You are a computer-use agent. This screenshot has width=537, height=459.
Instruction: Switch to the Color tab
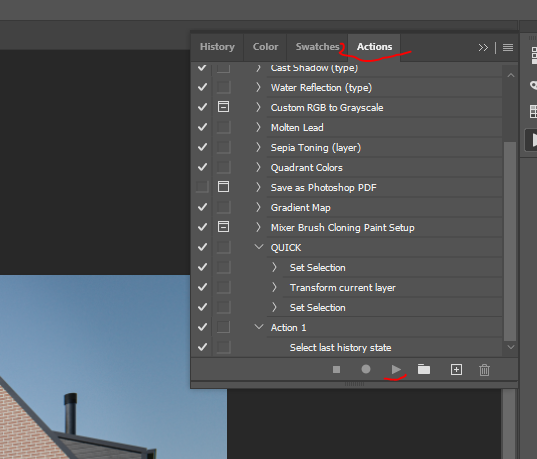[x=265, y=47]
